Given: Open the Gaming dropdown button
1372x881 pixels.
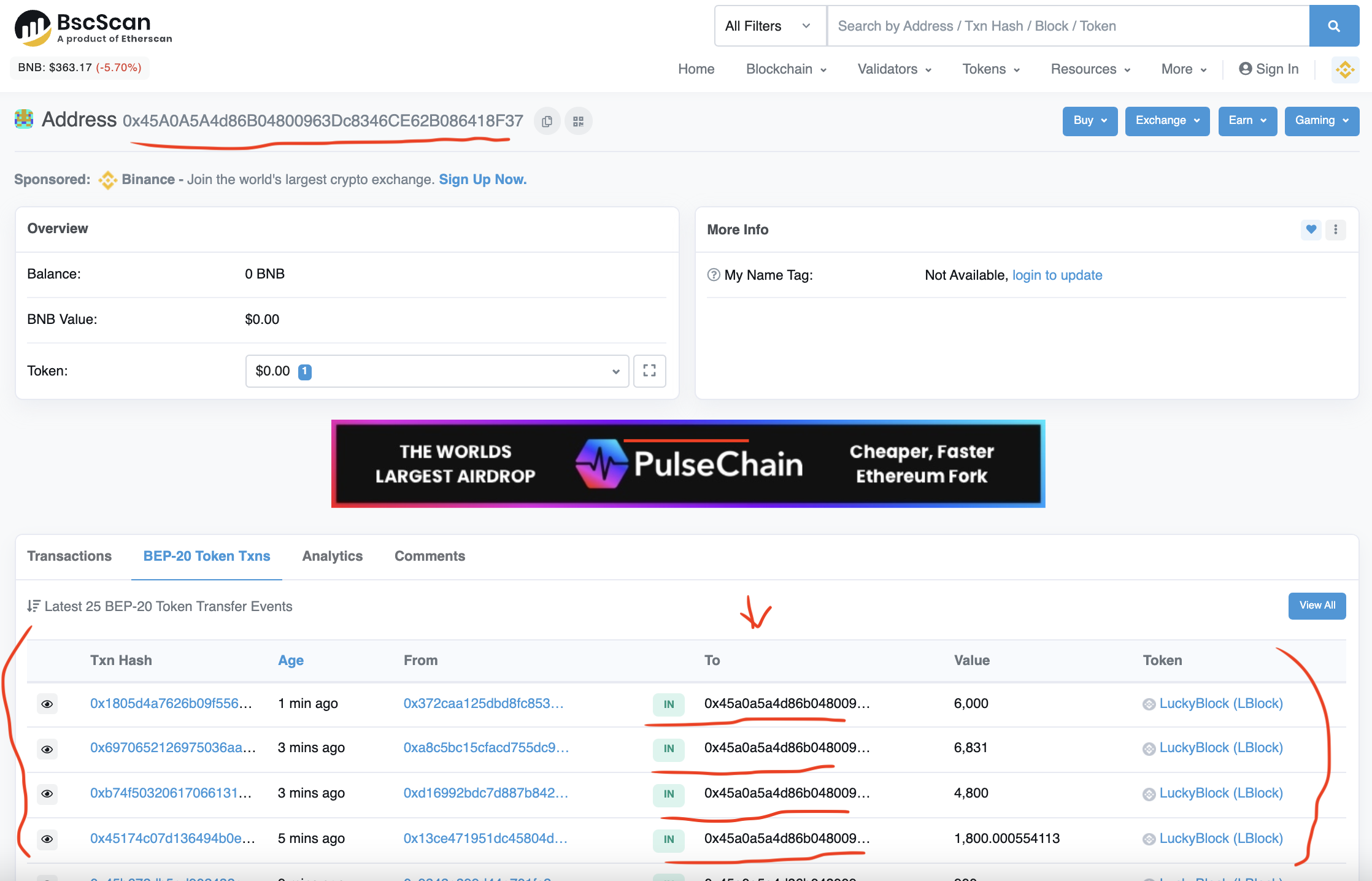Looking at the screenshot, I should (1322, 121).
